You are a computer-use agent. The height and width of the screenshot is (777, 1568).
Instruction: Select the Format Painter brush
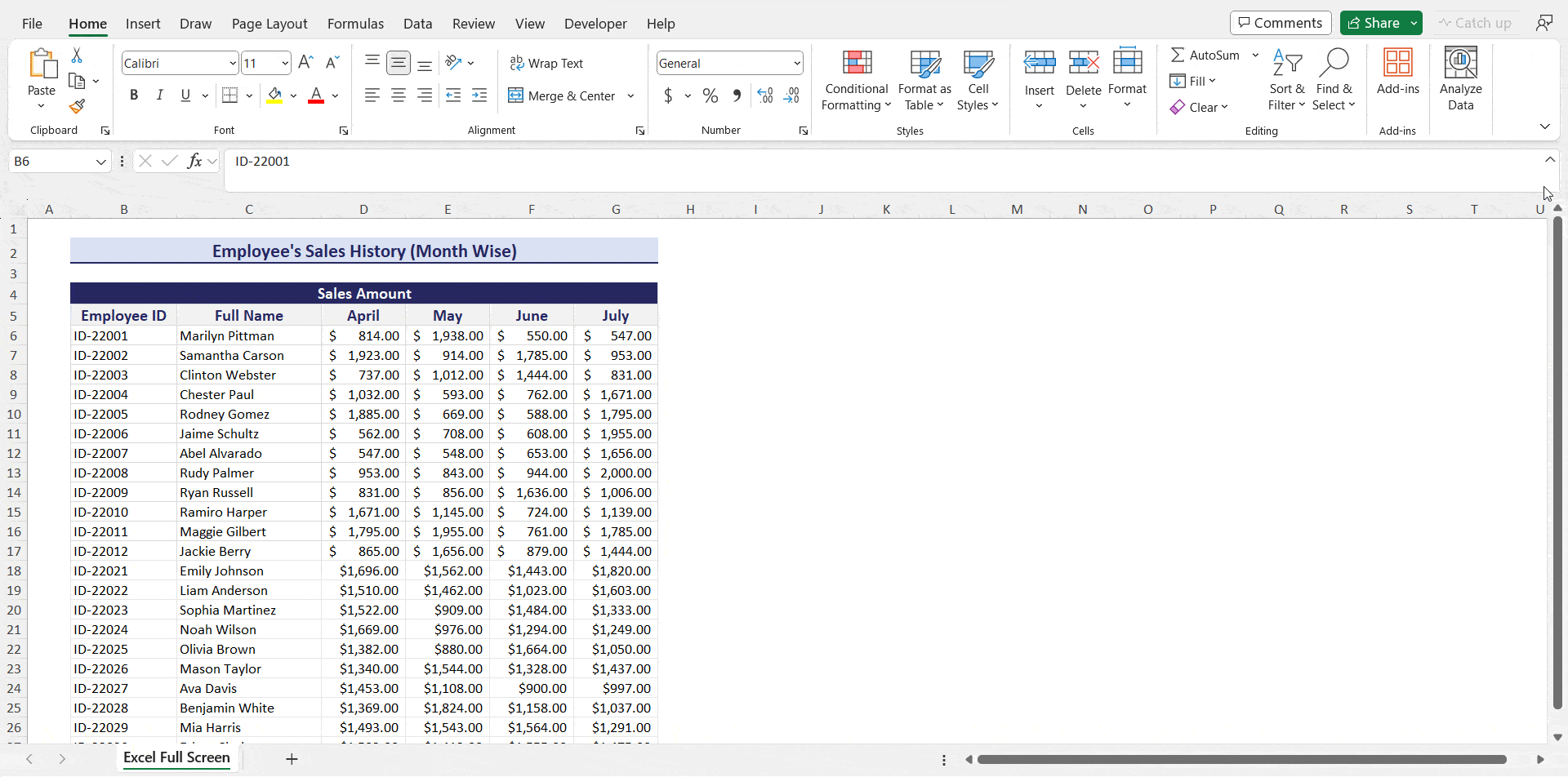[77, 107]
